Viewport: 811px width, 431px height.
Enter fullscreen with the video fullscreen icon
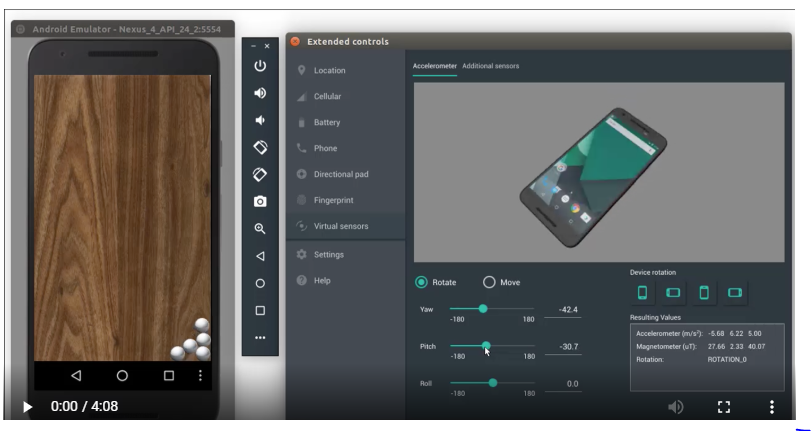[x=724, y=407]
